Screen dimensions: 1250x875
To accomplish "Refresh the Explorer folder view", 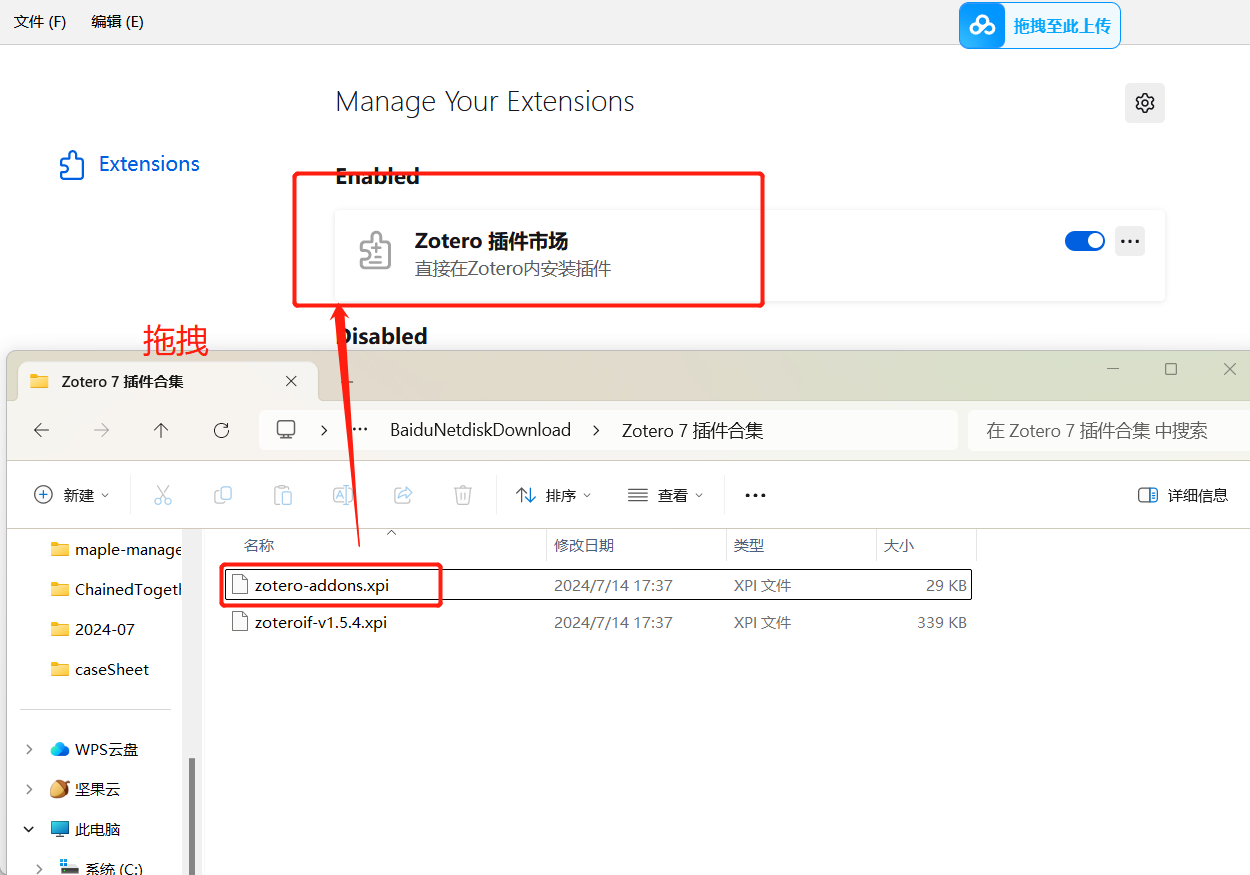I will [222, 430].
